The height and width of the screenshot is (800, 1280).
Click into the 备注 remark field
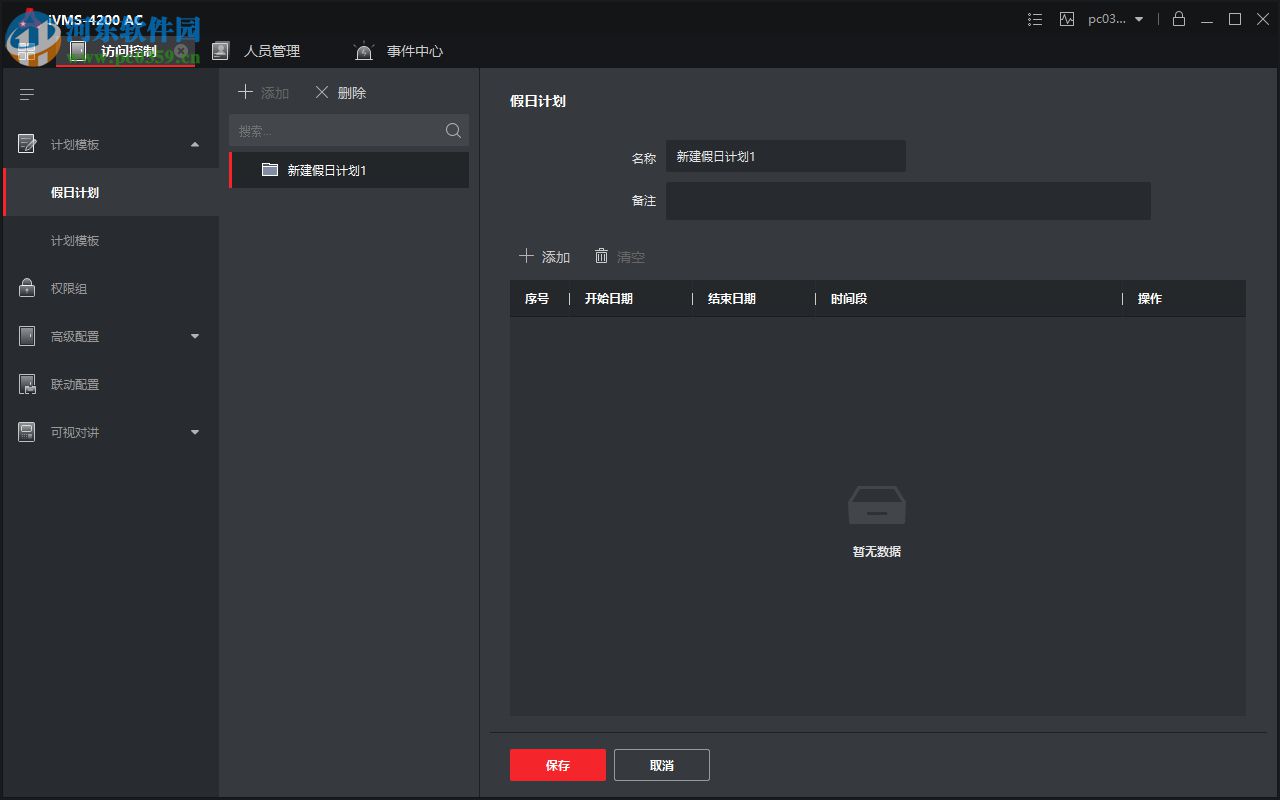point(908,200)
